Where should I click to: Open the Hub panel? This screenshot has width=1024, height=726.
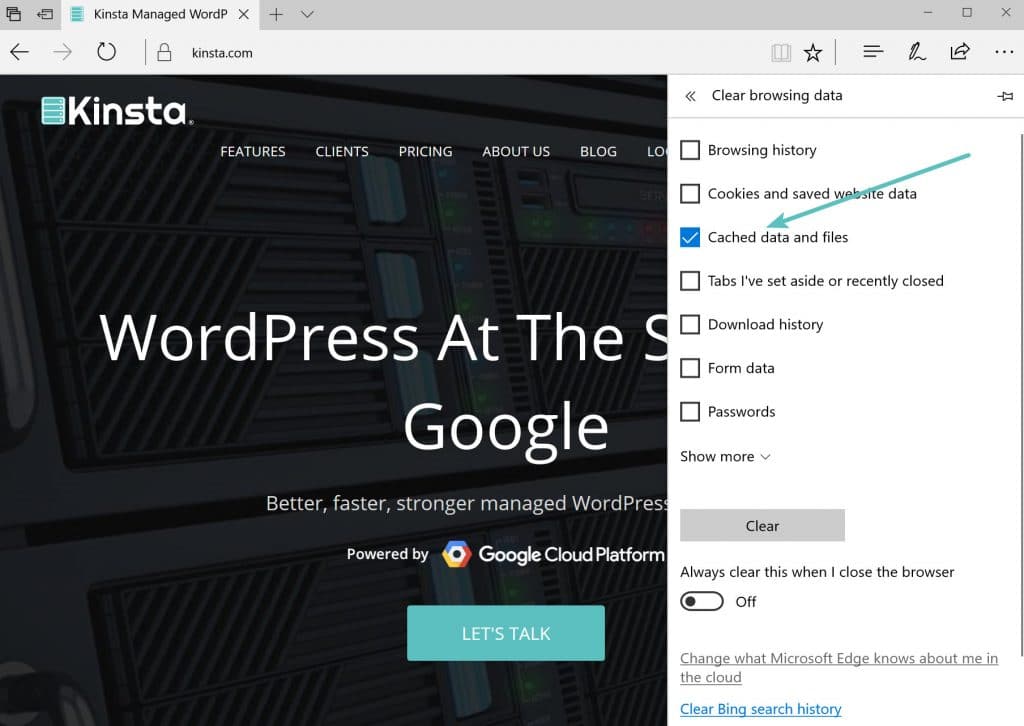click(872, 51)
